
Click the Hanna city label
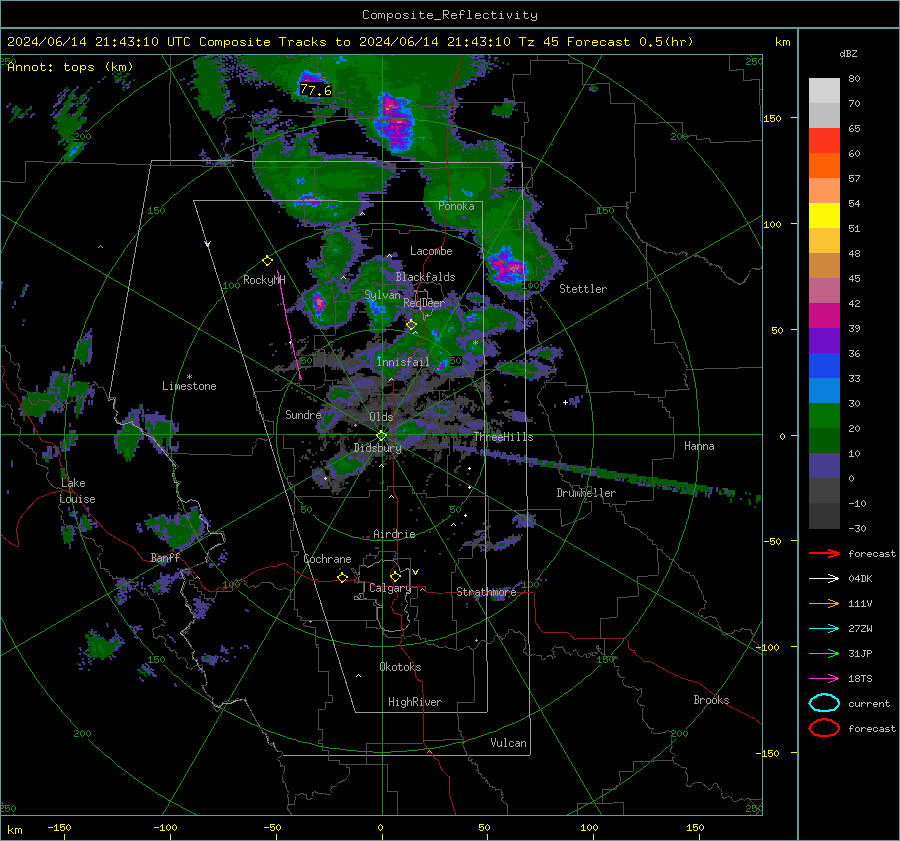click(699, 446)
